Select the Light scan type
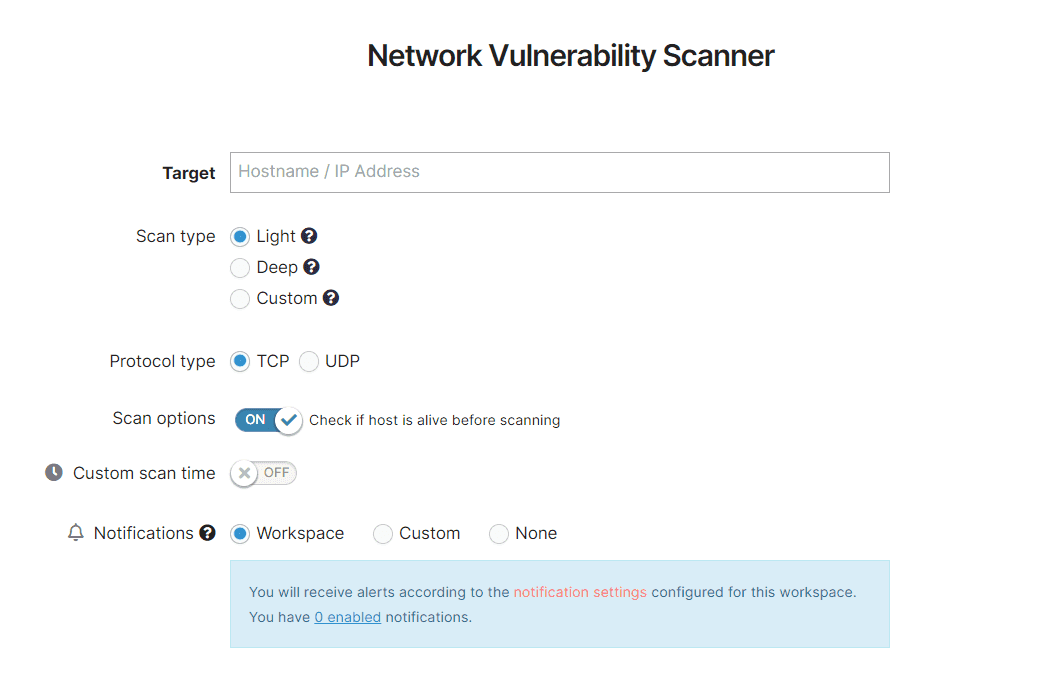The image size is (1062, 691). tap(240, 236)
